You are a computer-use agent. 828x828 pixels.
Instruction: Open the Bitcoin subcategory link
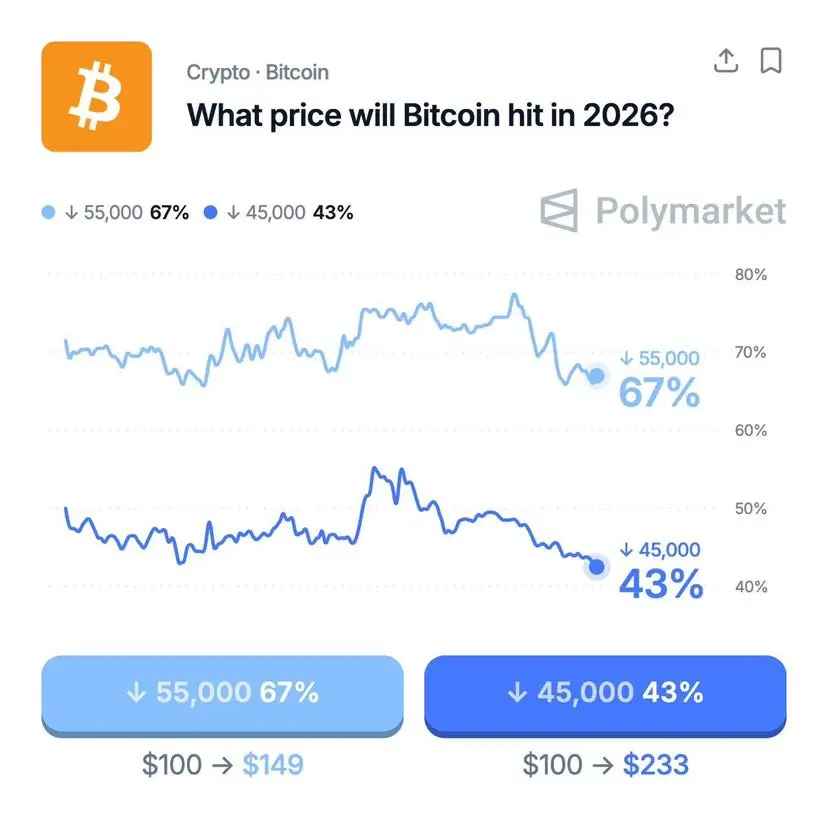coord(297,73)
